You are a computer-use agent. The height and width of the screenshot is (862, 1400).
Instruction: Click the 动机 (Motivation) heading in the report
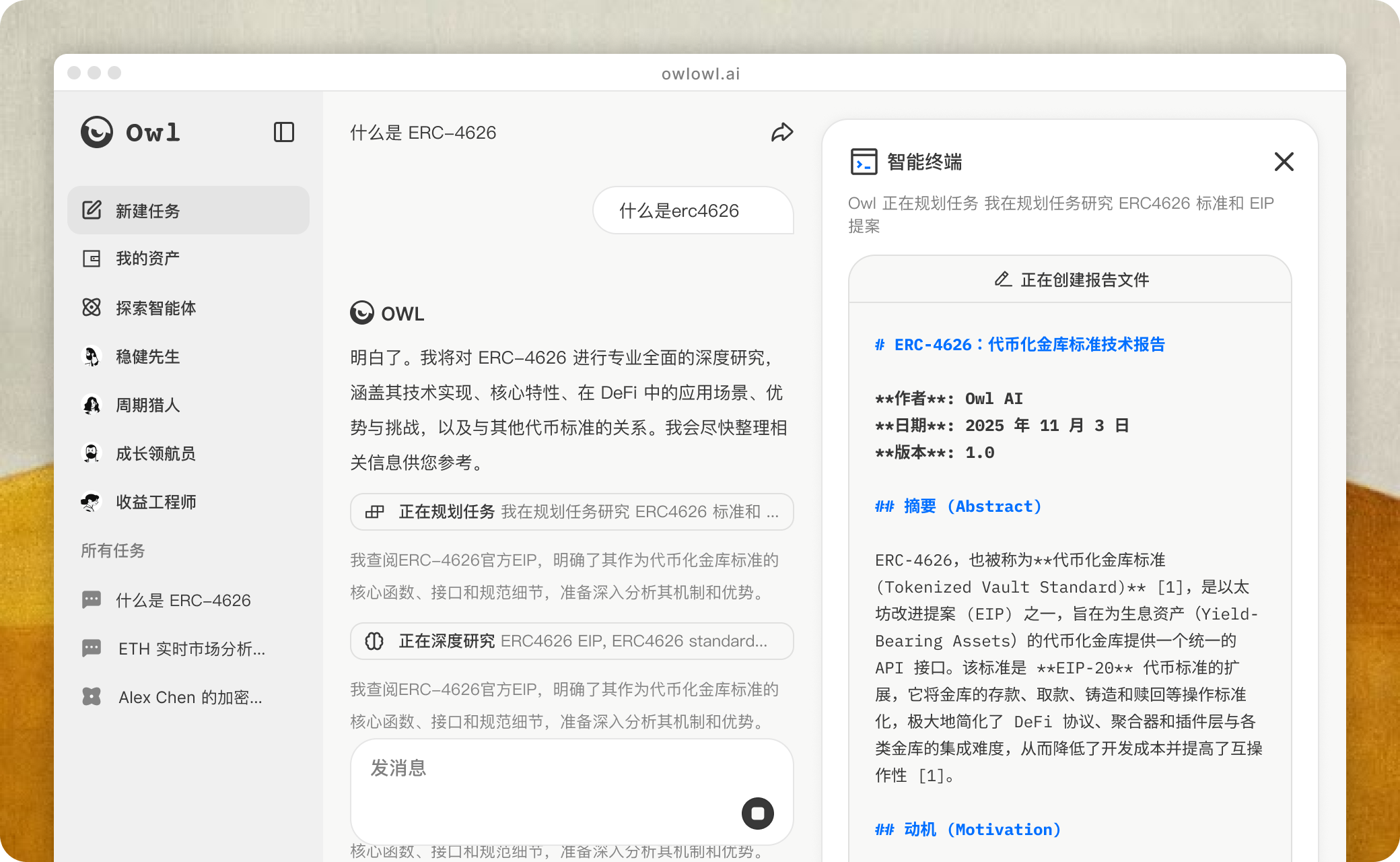968,829
